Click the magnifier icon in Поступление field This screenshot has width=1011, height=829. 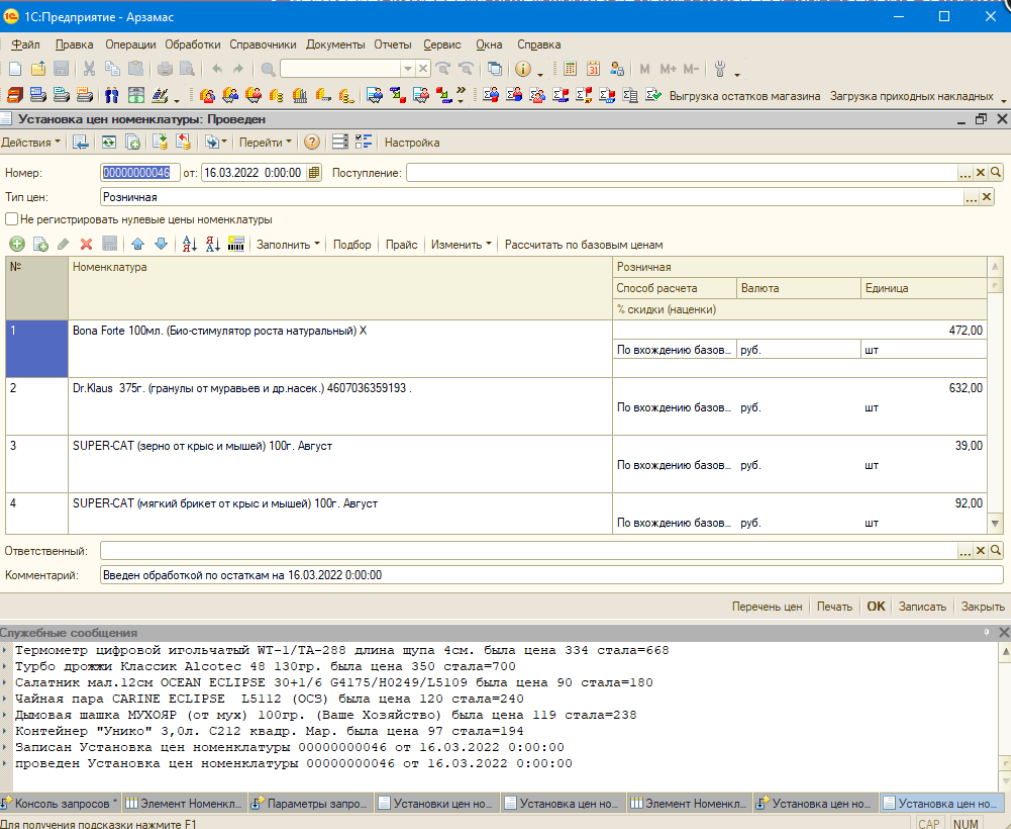point(996,173)
